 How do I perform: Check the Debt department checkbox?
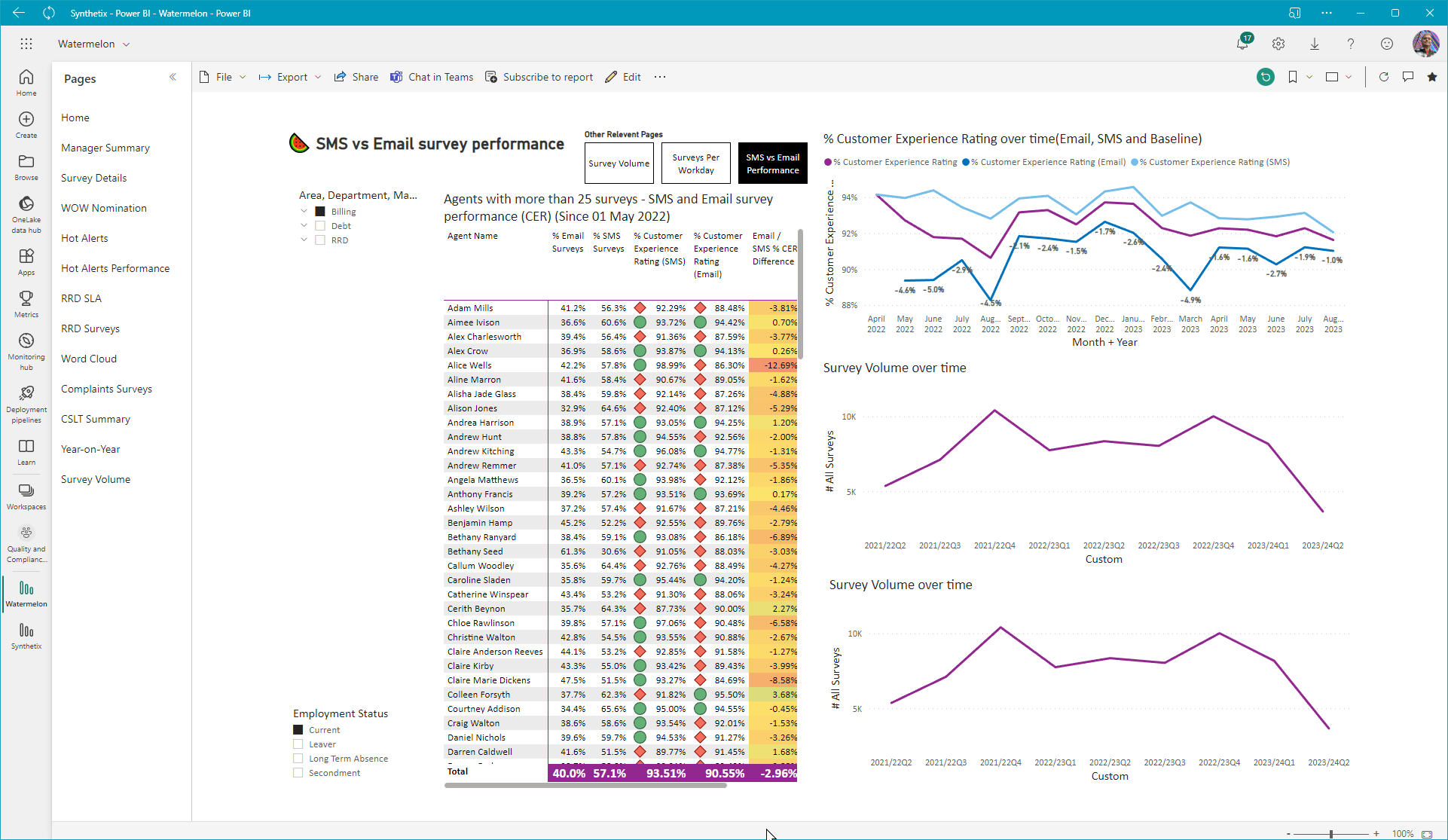[x=320, y=226]
